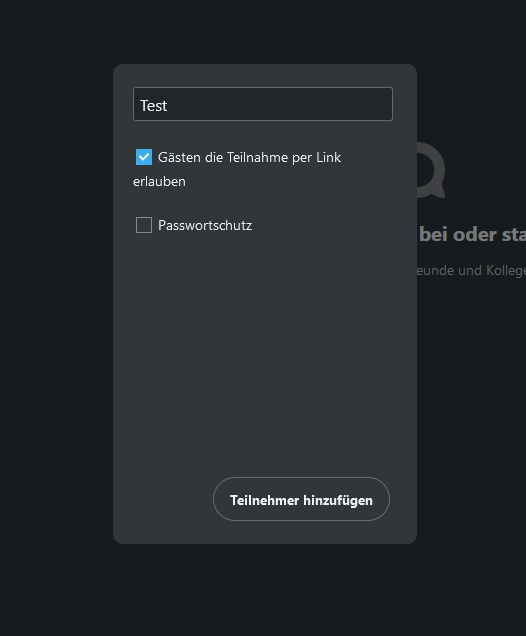Click the empty square box beside Passwortschutz
The width and height of the screenshot is (526, 636).
pos(144,225)
